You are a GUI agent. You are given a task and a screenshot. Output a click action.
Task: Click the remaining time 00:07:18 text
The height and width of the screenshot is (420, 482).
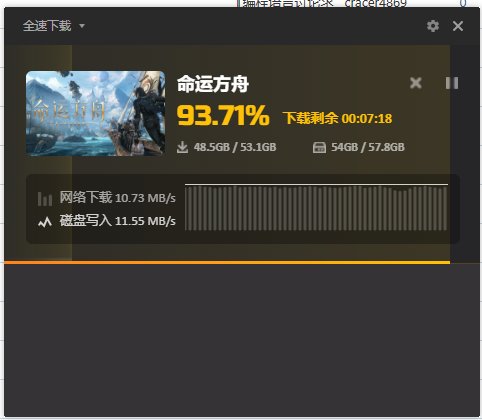[367, 118]
